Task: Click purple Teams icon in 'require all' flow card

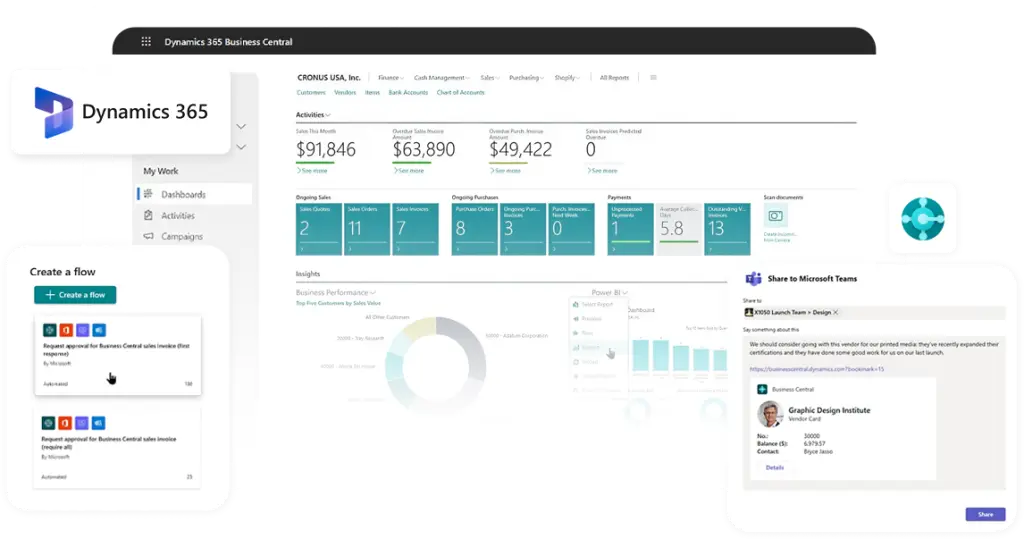Action: point(81,423)
